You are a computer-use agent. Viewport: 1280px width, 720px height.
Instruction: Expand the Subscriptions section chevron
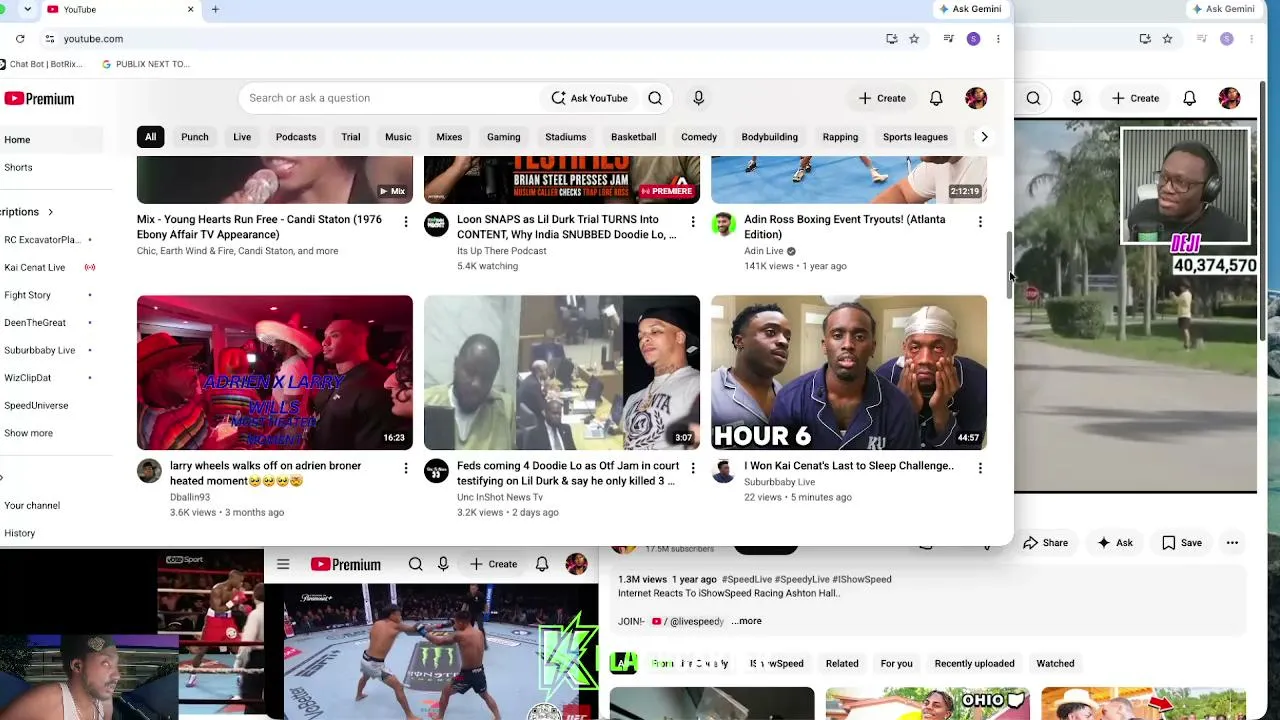[x=50, y=212]
